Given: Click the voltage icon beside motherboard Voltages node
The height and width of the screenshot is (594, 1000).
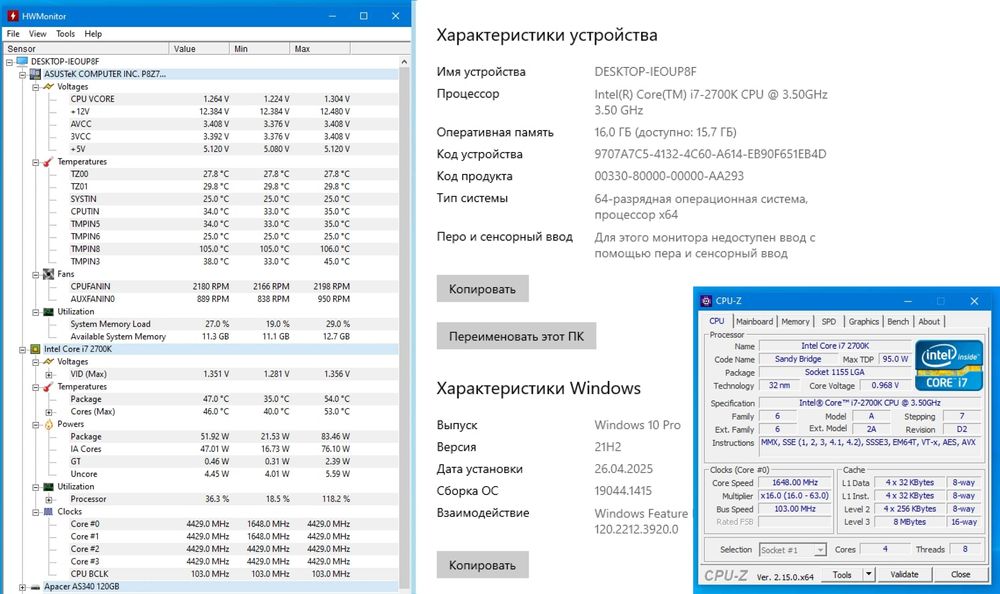Looking at the screenshot, I should (48, 87).
